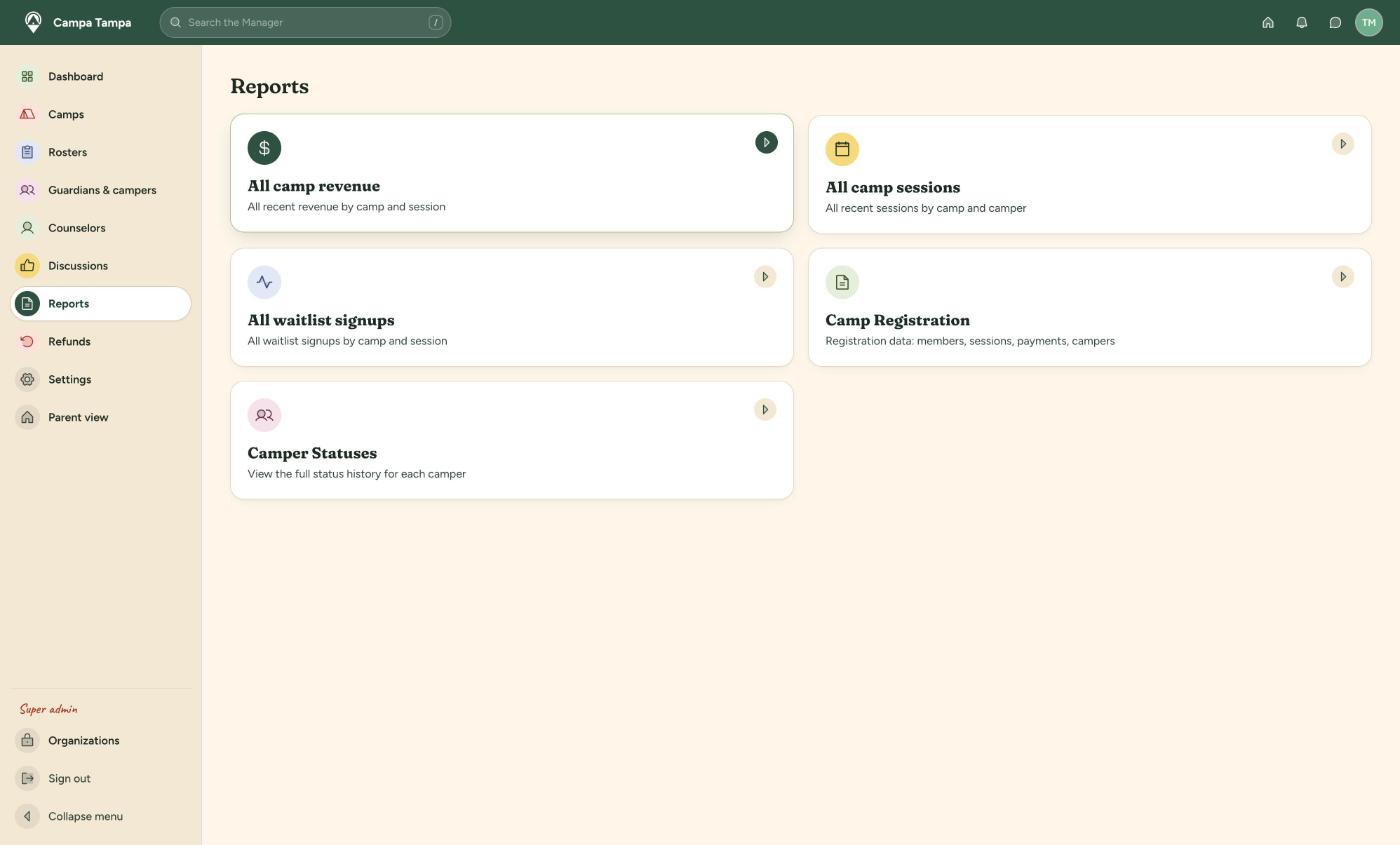Click the Campa Tampa logo icon
This screenshot has width=1400, height=845.
(x=33, y=22)
